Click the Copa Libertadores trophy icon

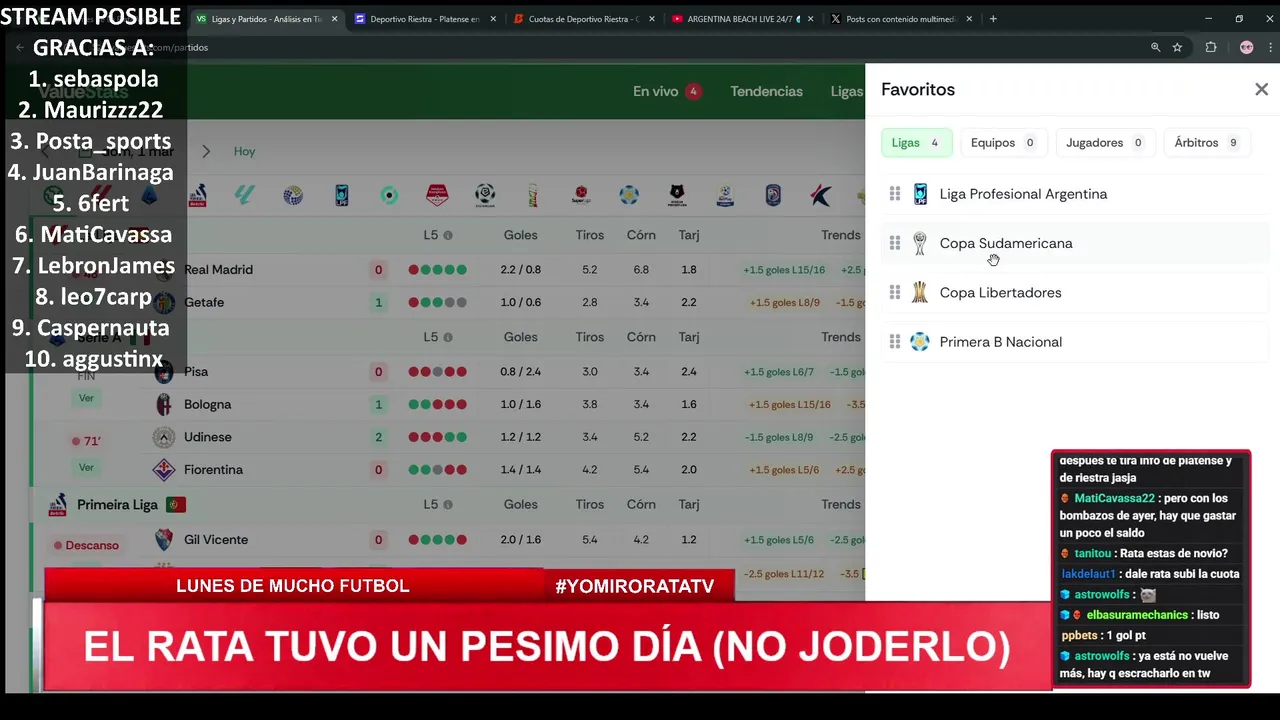920,293
